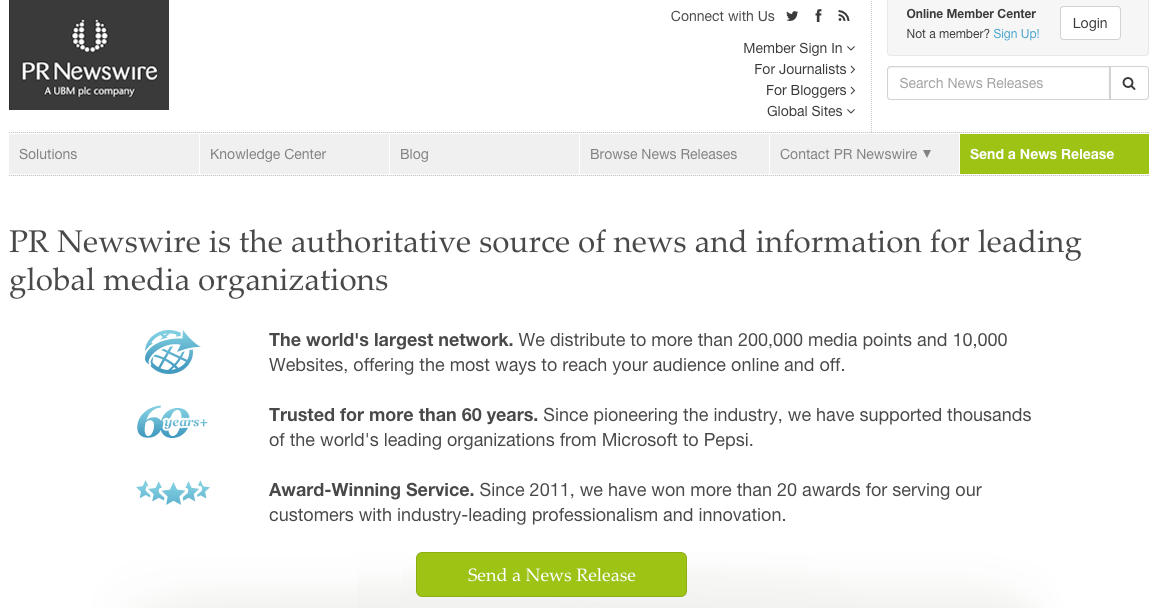Viewport: 1153px width, 608px height.
Task: Go to the Knowledge Center tab
Action: [268, 154]
